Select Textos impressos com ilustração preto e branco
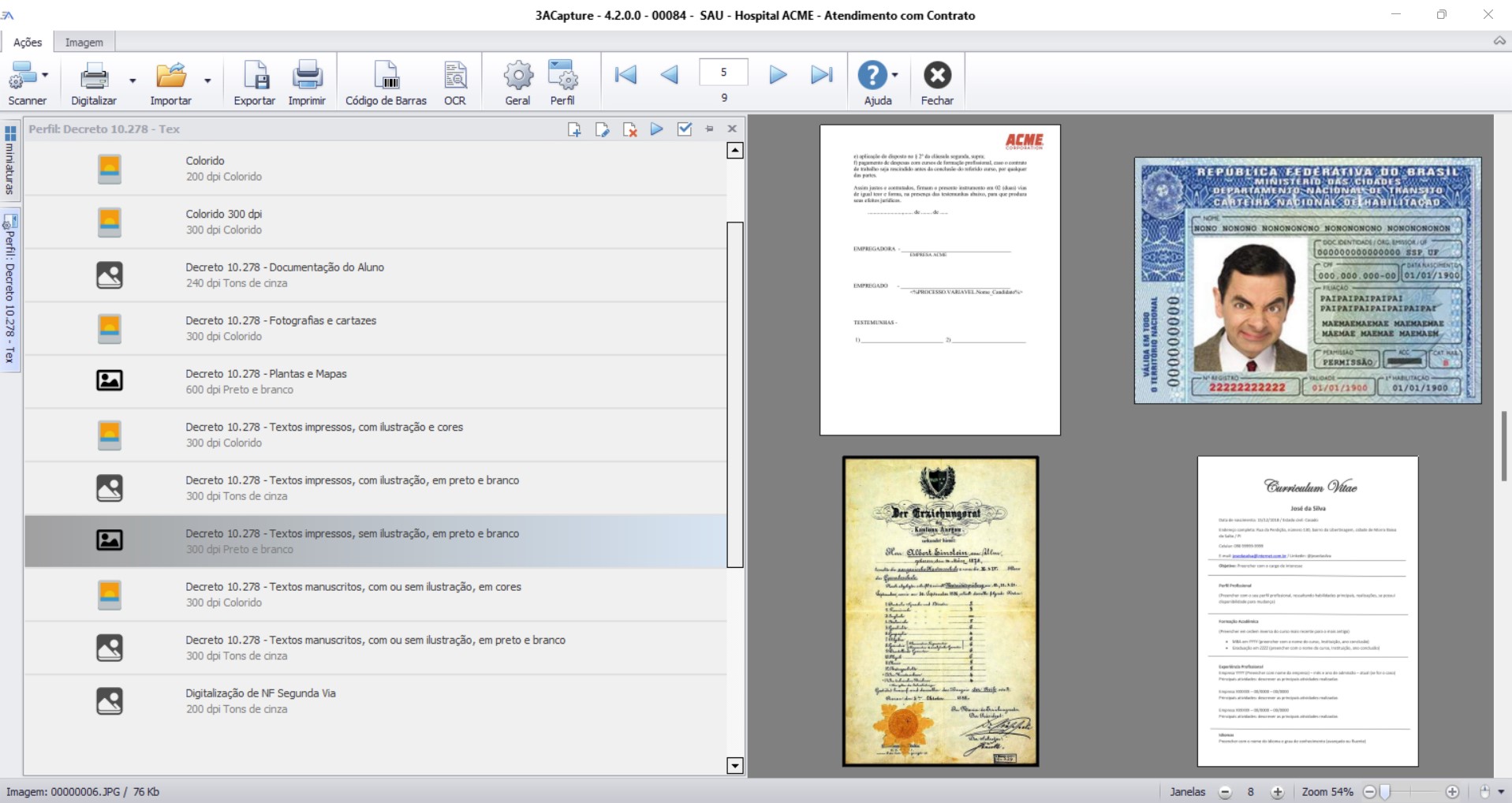 (375, 488)
